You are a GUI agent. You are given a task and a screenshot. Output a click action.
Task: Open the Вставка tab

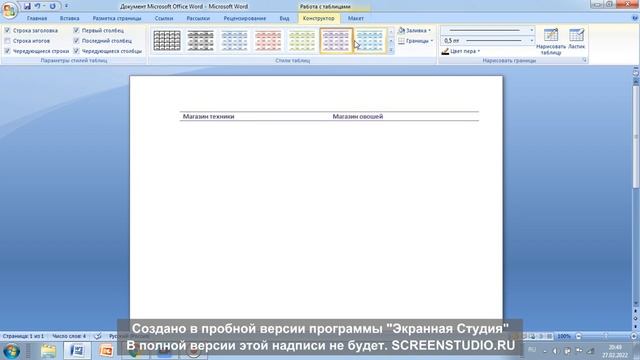(x=69, y=18)
